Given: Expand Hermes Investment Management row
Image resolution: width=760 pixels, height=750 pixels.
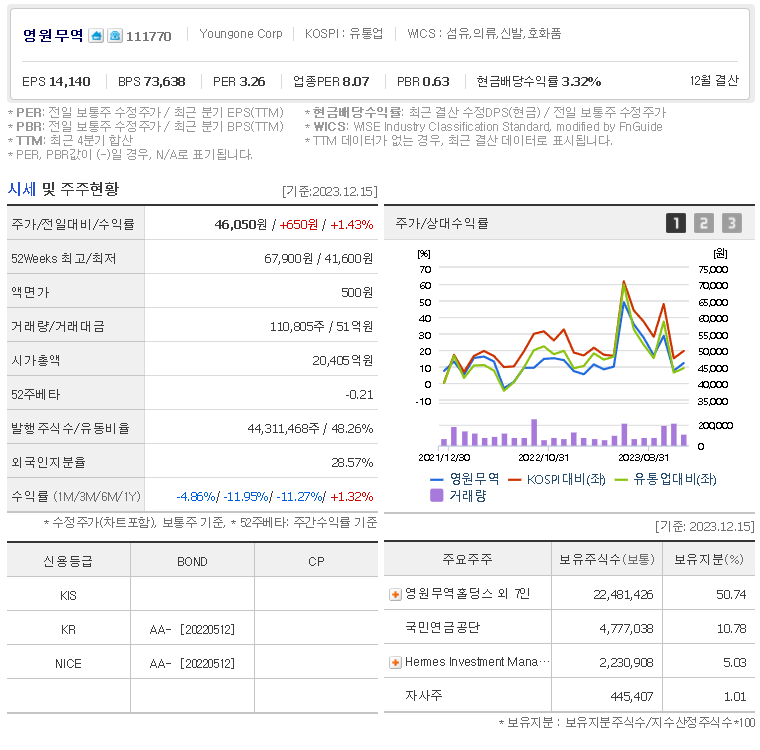Looking at the screenshot, I should coord(396,662).
